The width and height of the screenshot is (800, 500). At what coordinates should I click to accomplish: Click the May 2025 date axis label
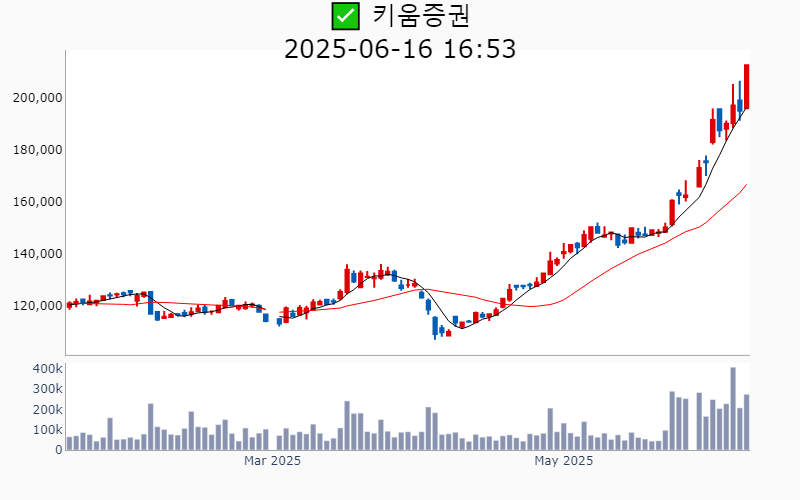pos(564,461)
